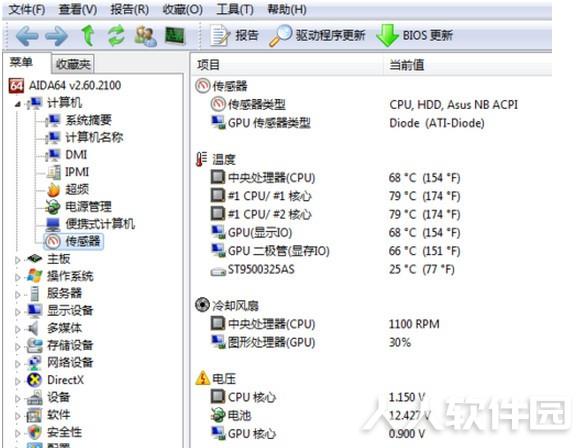Click the 当前值 column header
Viewport: 576px width, 448px height.
coord(407,65)
